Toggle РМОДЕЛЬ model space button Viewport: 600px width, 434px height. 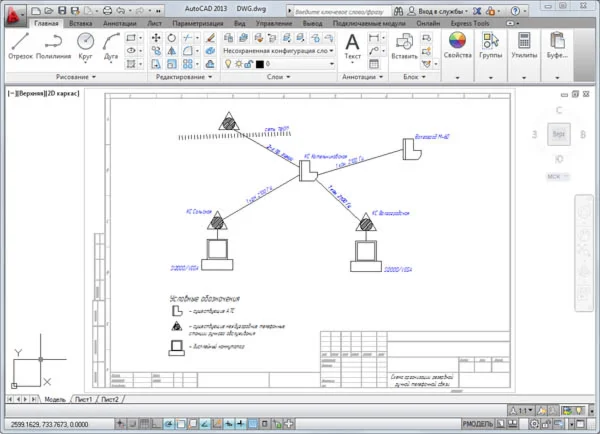478,424
